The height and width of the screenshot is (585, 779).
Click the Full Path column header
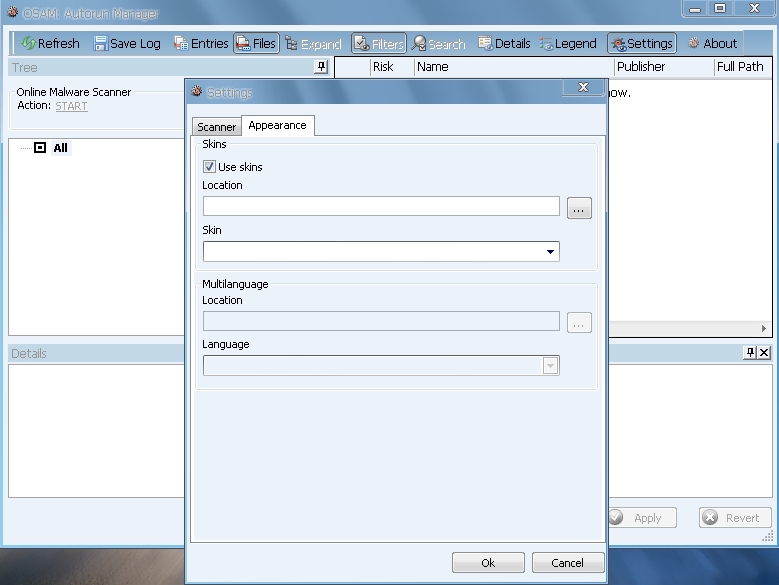743,67
